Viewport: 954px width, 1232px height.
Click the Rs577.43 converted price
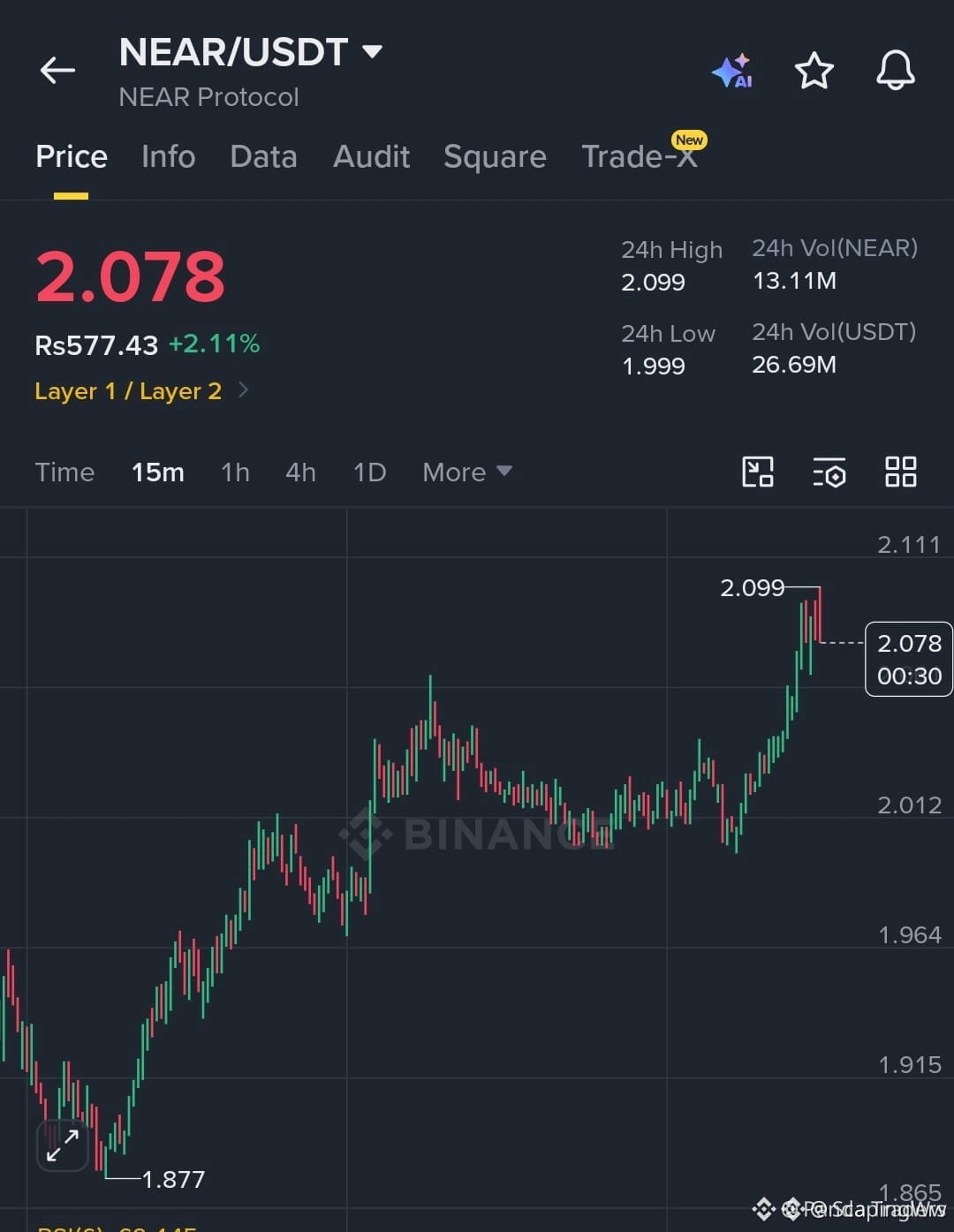tap(96, 344)
